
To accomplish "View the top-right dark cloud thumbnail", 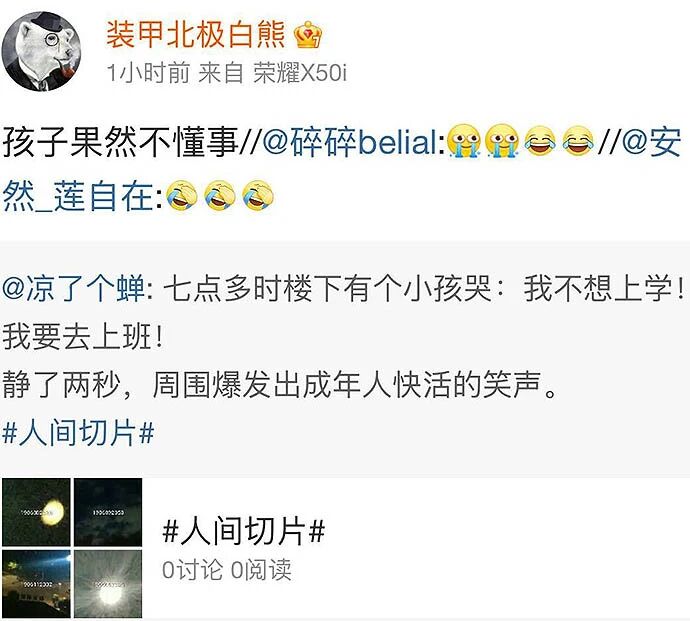I will 108,512.
